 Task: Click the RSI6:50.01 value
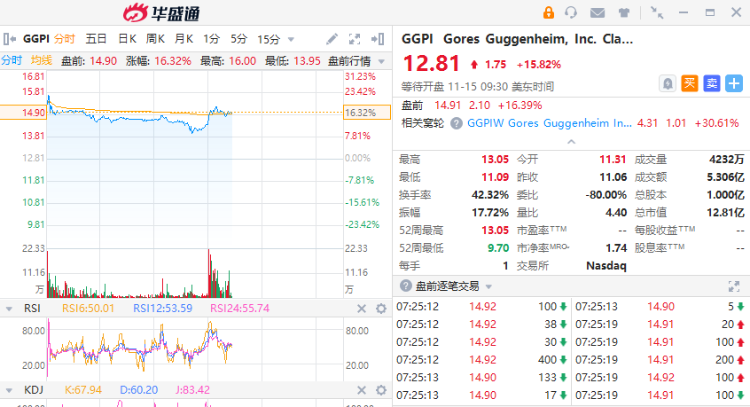click(88, 308)
